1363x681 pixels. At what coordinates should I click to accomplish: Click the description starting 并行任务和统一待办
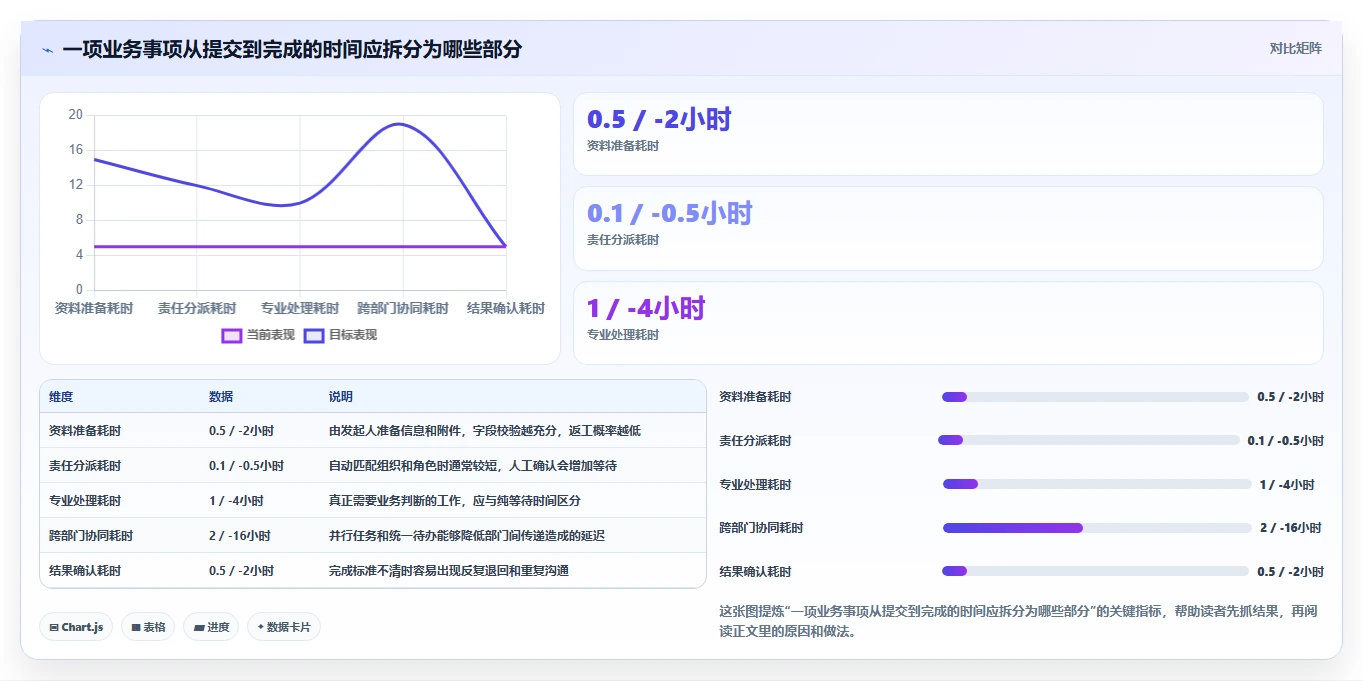467,536
